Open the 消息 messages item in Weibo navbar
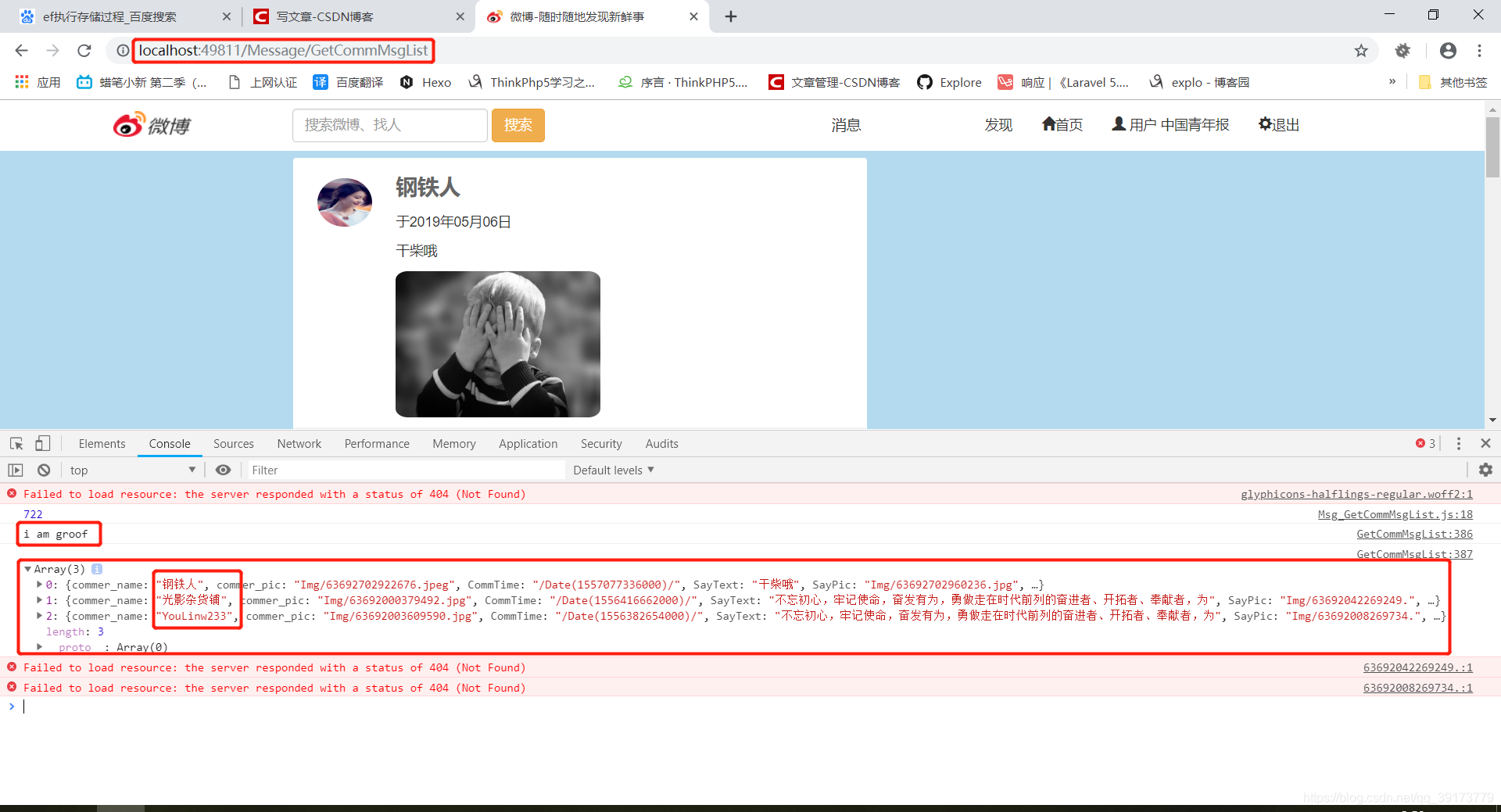The height and width of the screenshot is (812, 1501). point(846,124)
